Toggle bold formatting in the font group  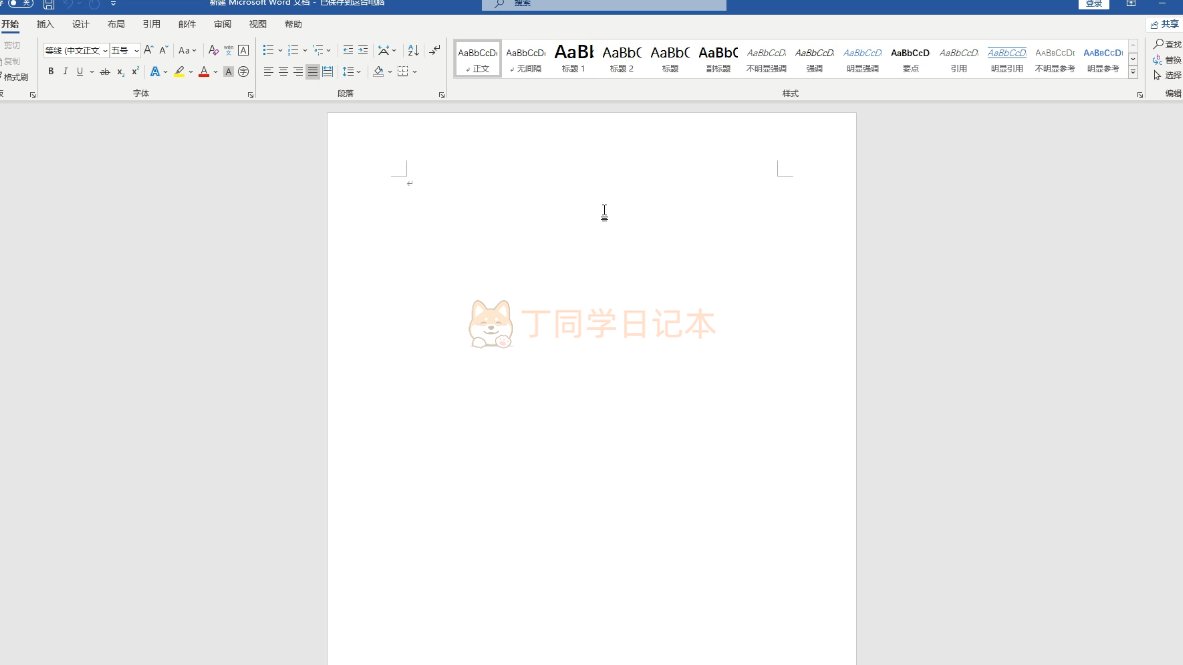pyautogui.click(x=51, y=72)
